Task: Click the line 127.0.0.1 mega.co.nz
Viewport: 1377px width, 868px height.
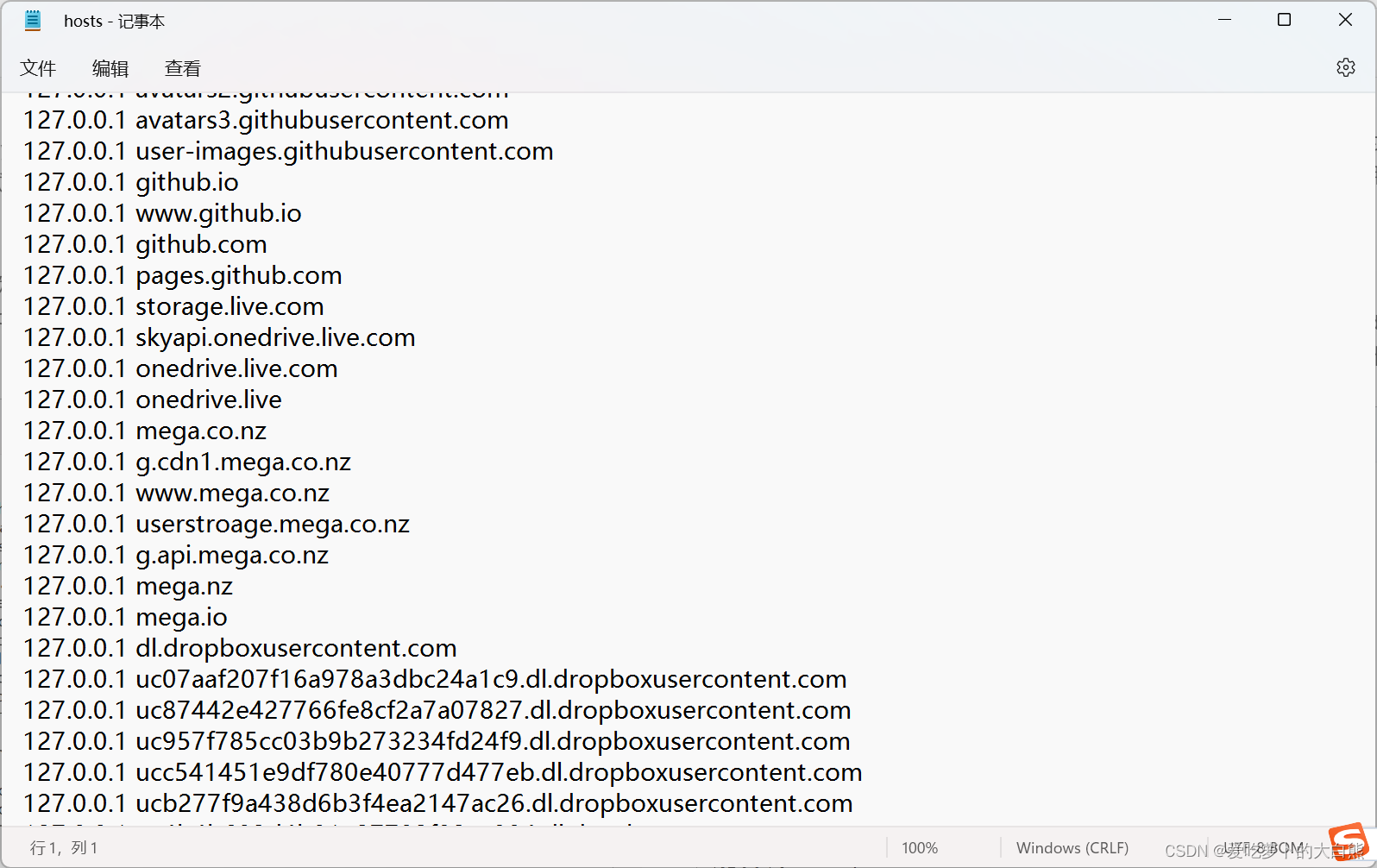Action: (x=145, y=431)
